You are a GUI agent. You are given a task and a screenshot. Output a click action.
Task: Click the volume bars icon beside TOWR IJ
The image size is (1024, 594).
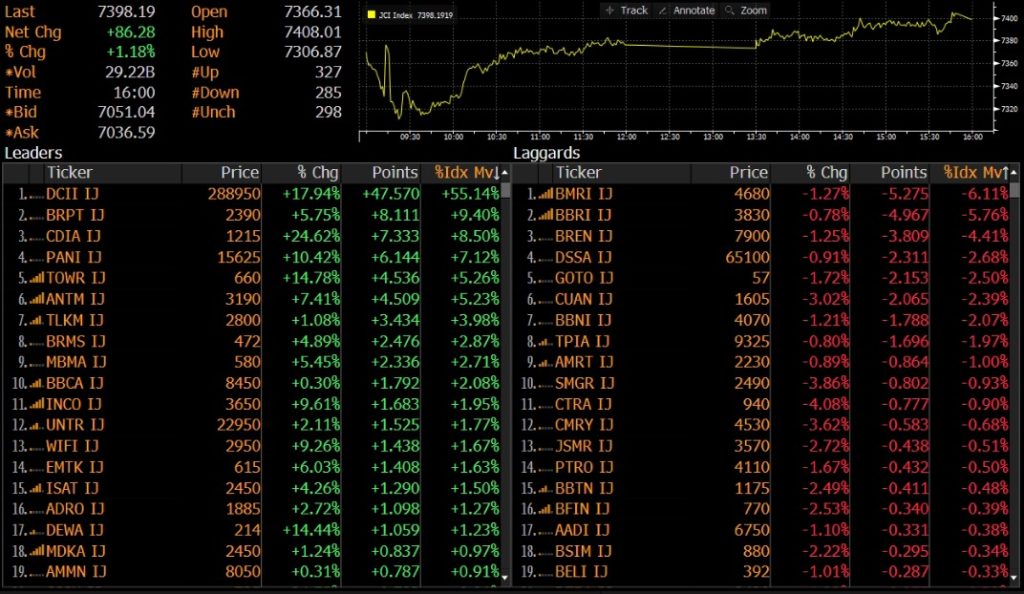[37, 279]
